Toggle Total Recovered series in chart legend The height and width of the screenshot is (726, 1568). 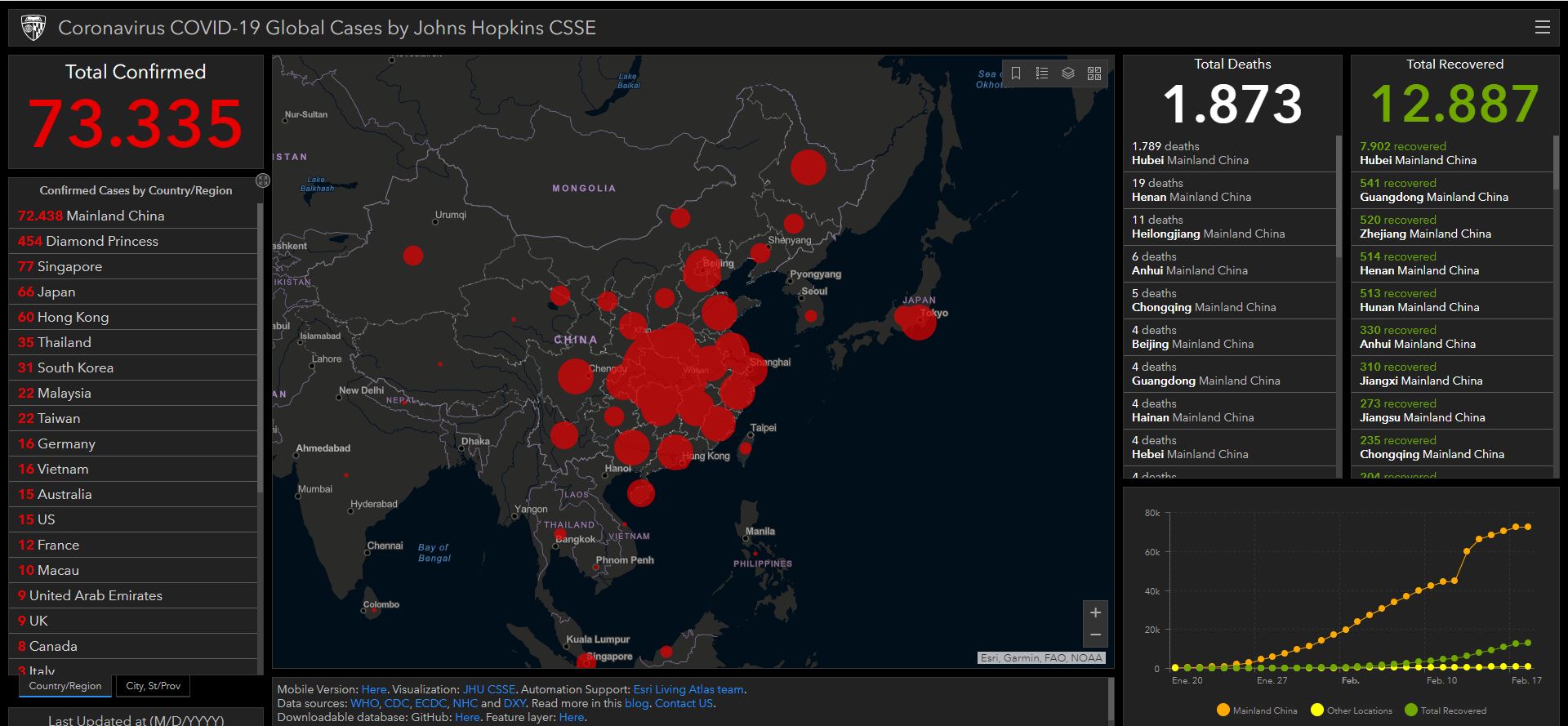[x=1445, y=710]
